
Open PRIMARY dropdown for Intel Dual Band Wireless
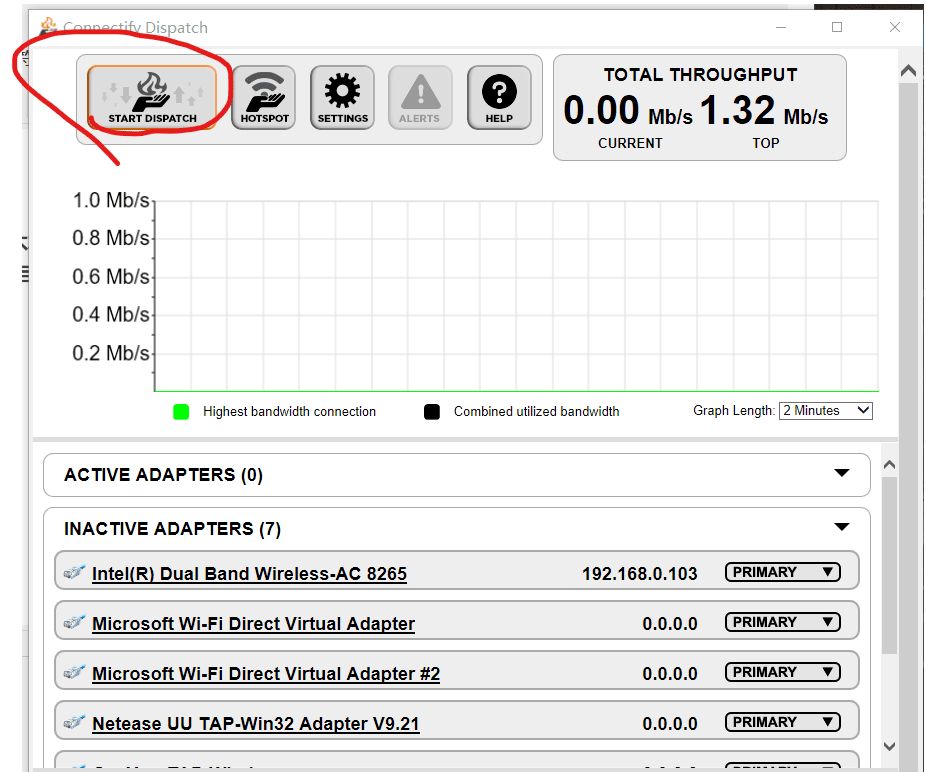[x=782, y=572]
